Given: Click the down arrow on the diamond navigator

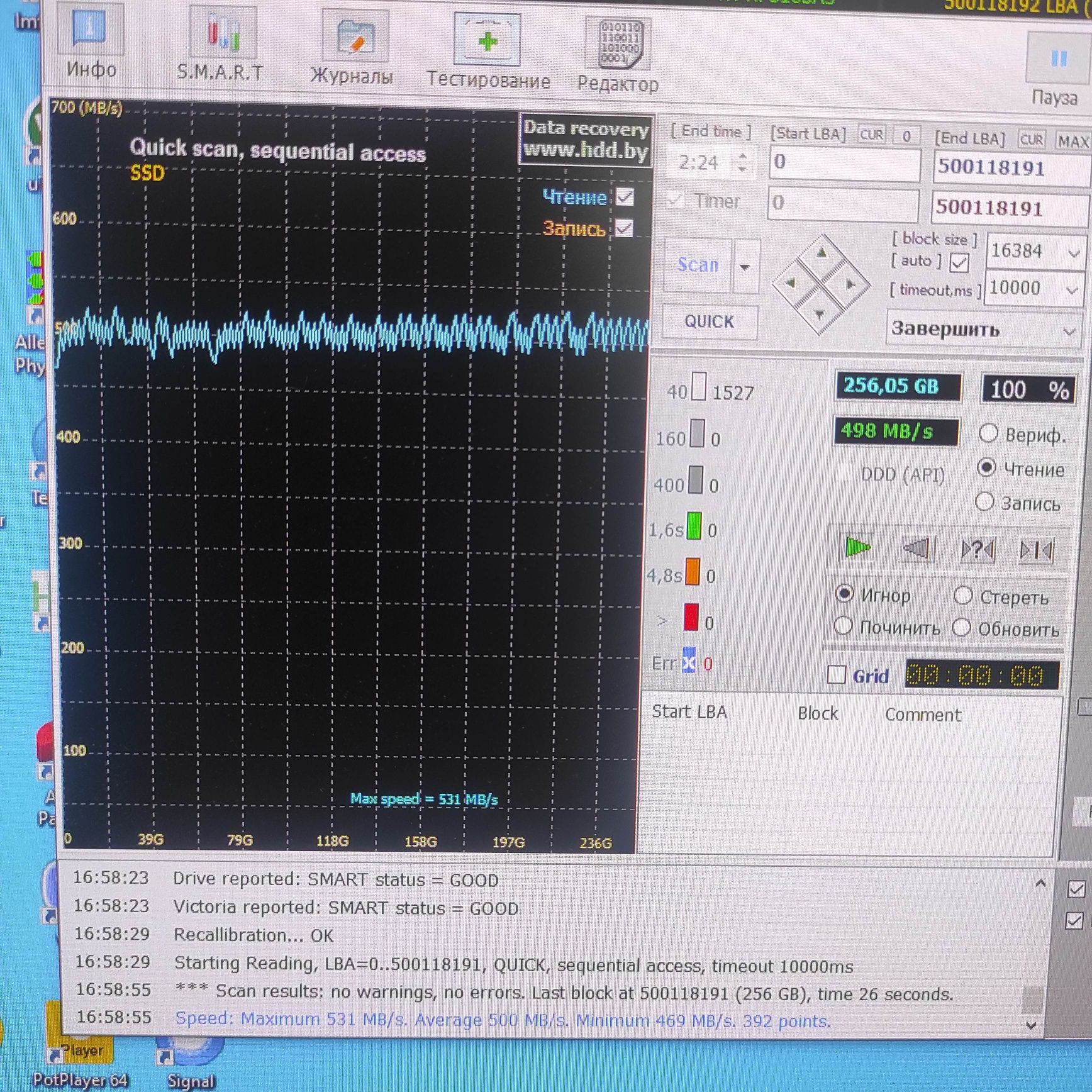Looking at the screenshot, I should (x=820, y=313).
